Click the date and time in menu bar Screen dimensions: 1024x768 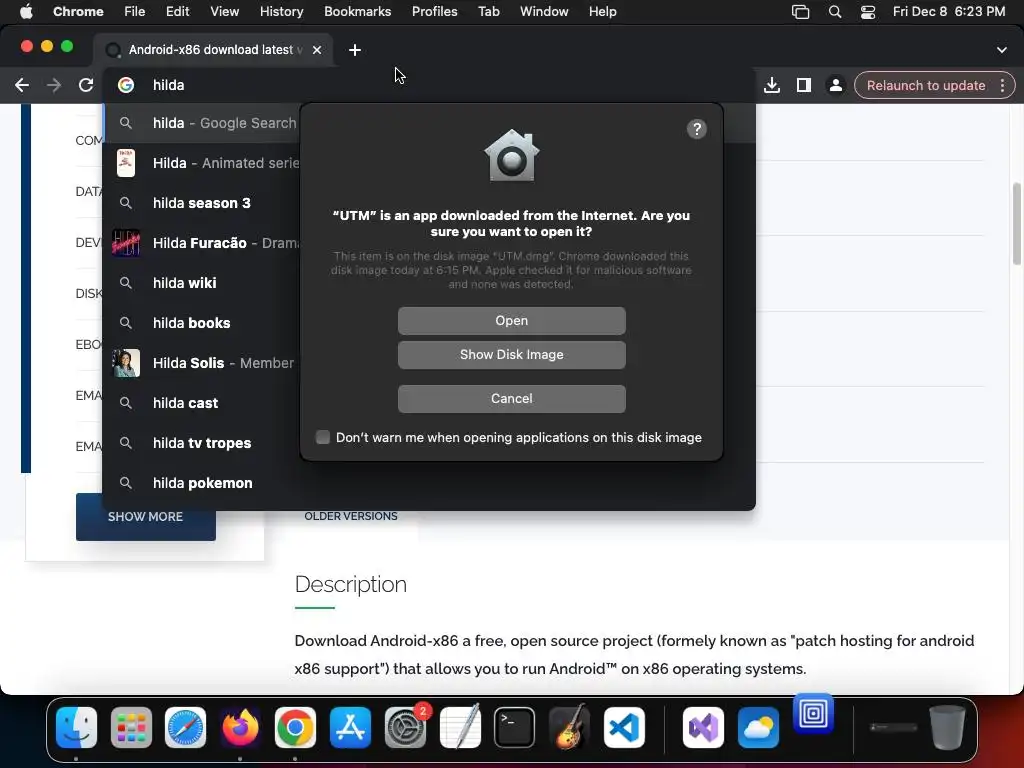click(949, 11)
